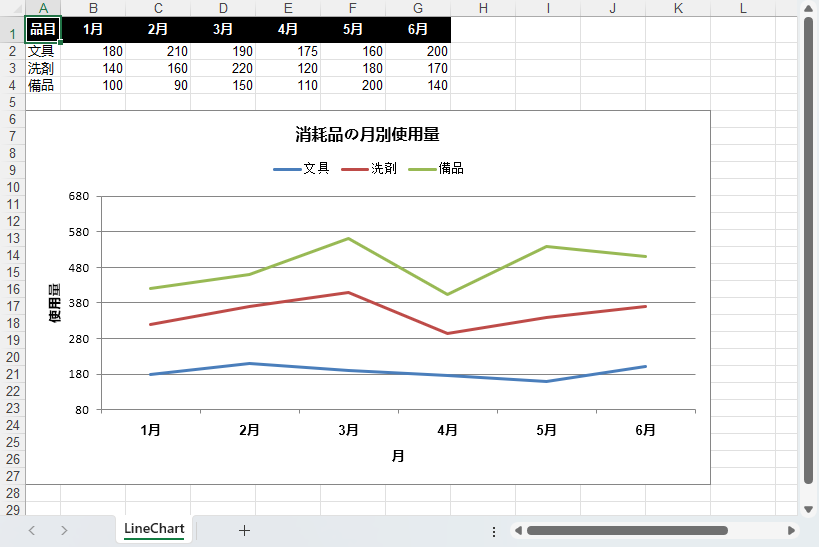Click the 5月 category axis label

coord(546,430)
